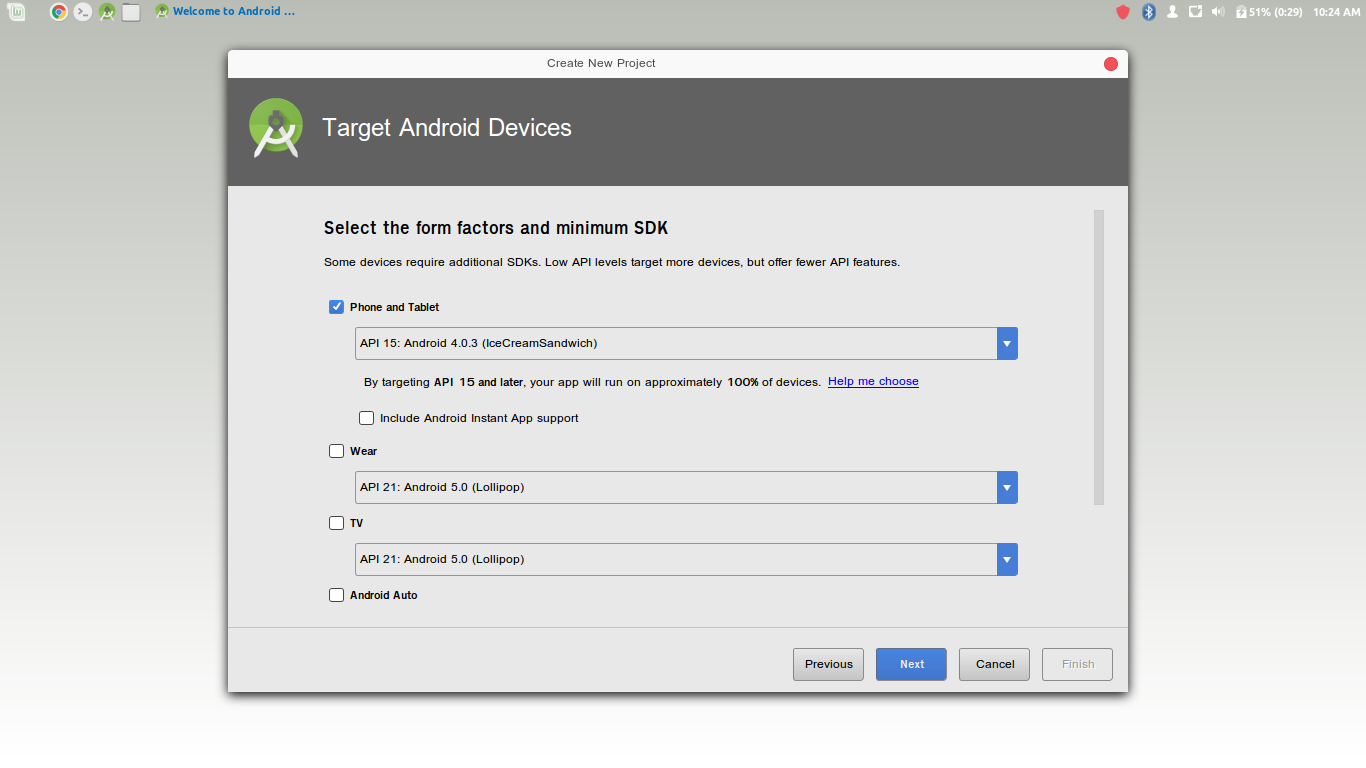Click the Android Studio panel launcher

(107, 12)
